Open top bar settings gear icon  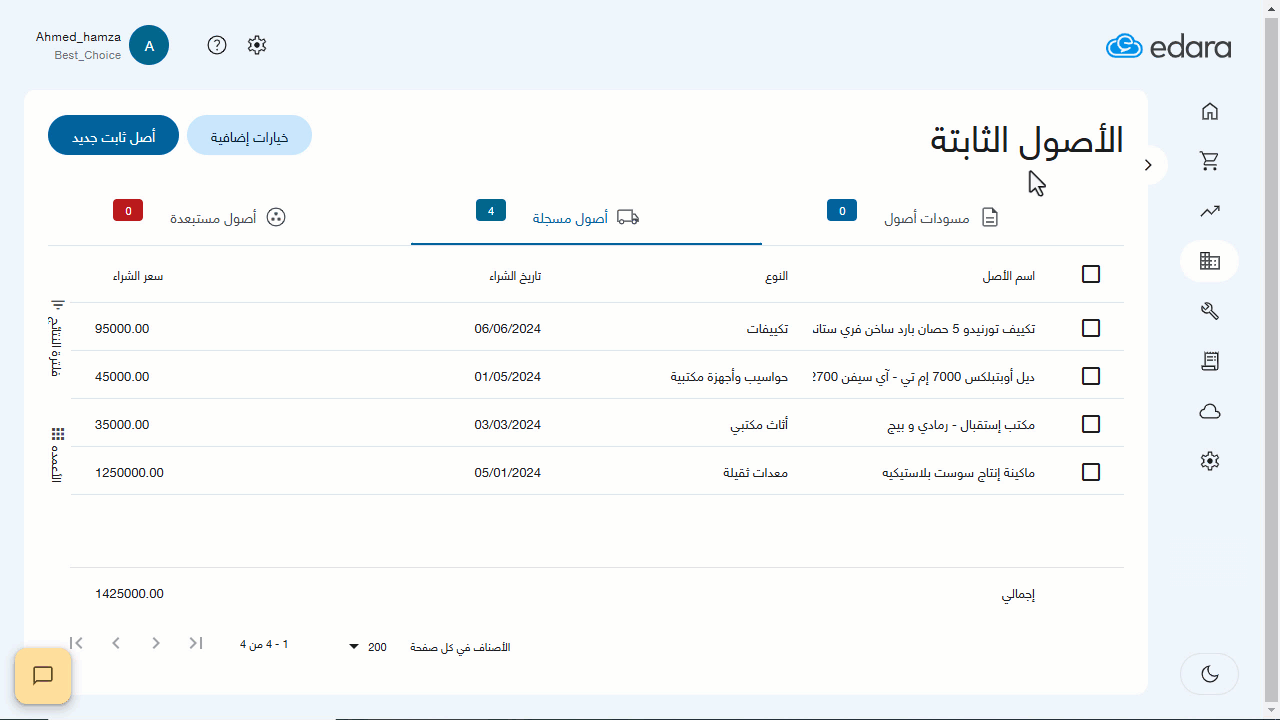tap(257, 45)
